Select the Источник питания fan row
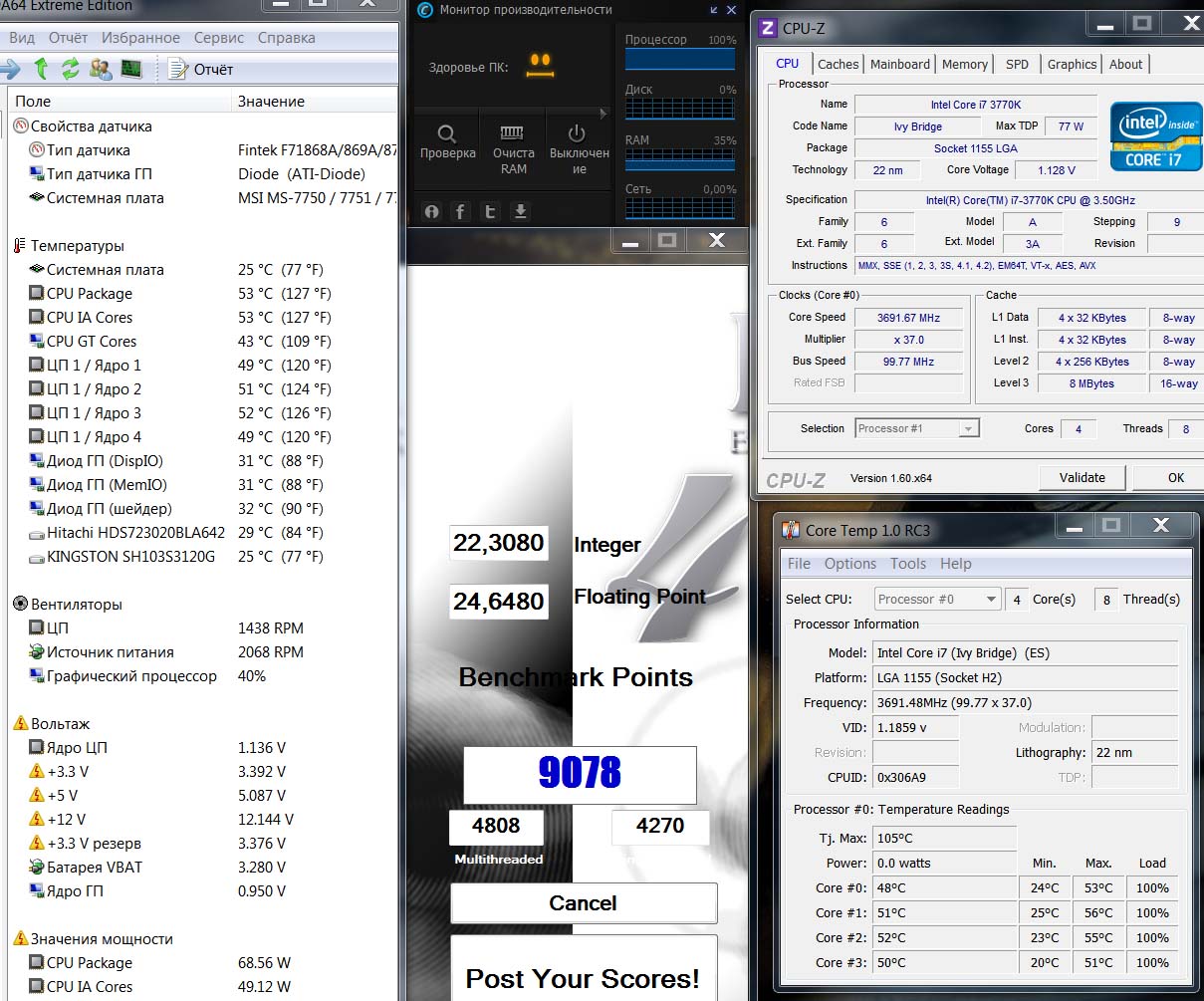 [202, 652]
